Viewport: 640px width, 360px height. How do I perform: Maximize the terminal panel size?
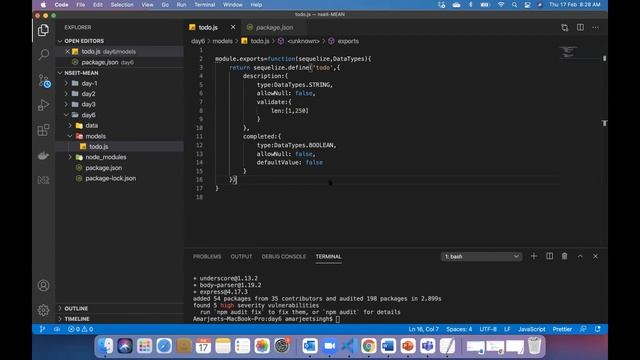[580, 256]
